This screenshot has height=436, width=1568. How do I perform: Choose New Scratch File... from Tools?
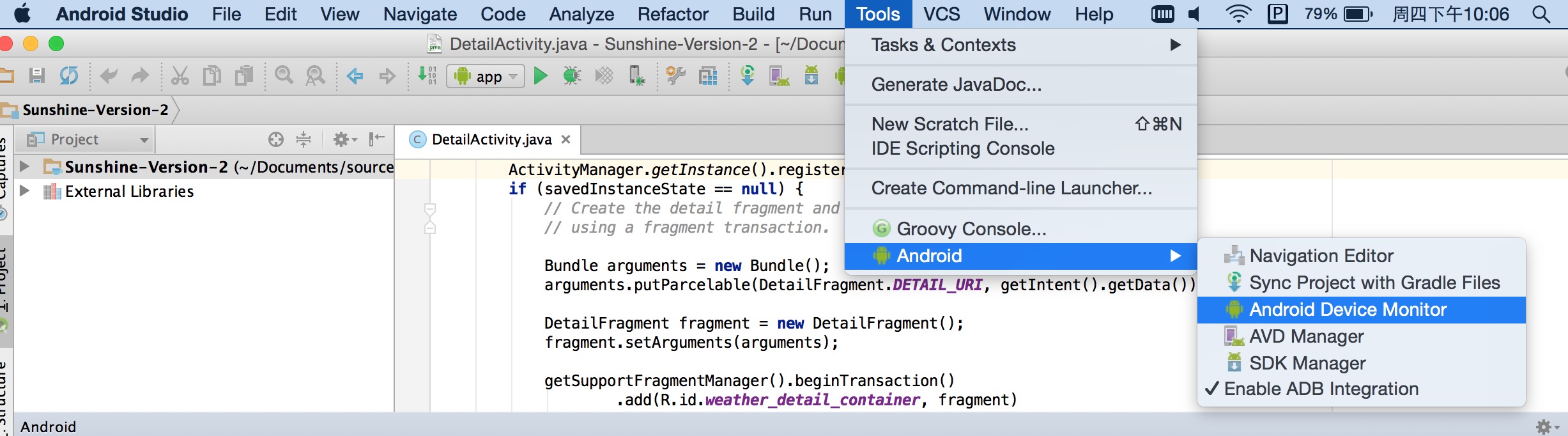[1020, 124]
